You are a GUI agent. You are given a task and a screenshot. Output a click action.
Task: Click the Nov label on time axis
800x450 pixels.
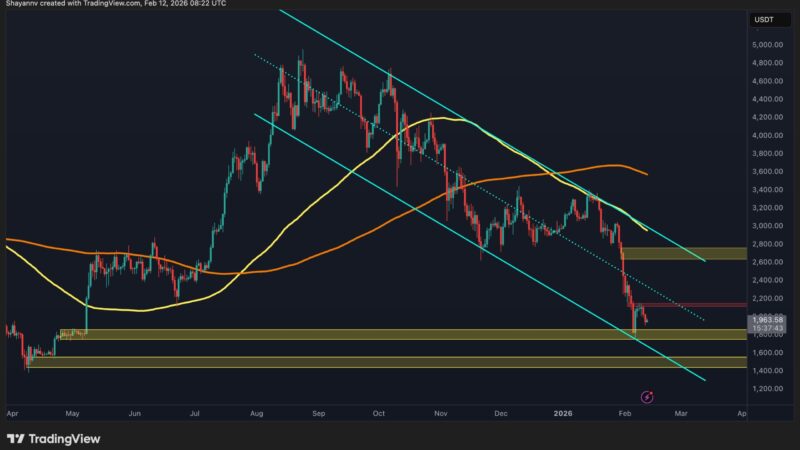441,413
